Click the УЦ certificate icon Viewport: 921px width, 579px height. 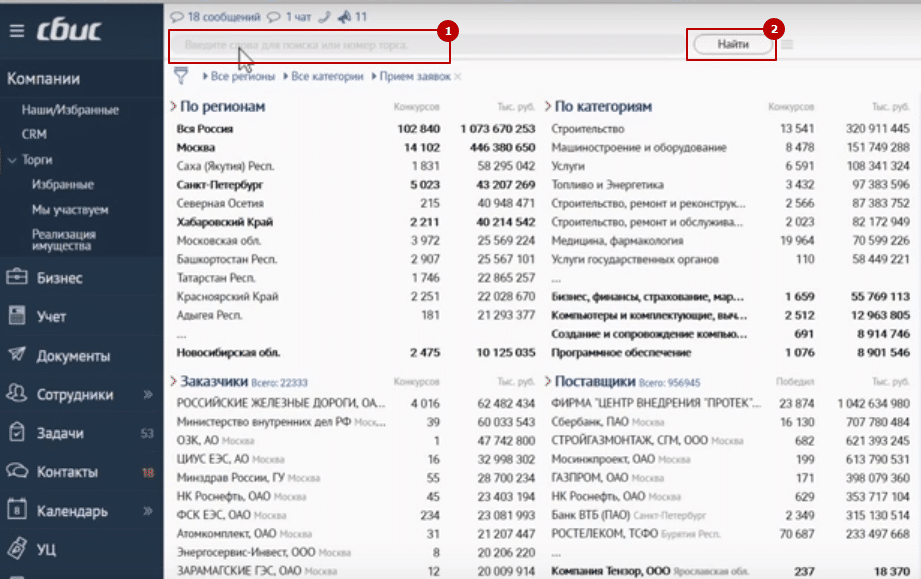click(17, 548)
